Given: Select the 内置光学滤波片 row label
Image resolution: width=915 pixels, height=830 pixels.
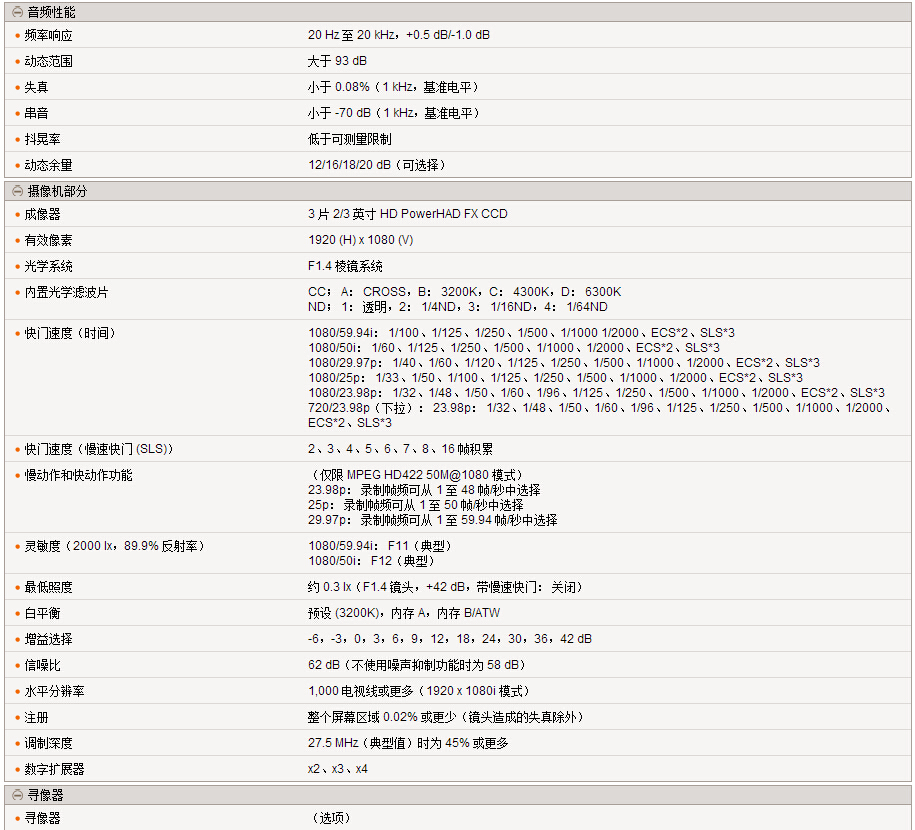Looking at the screenshot, I should pyautogui.click(x=66, y=293).
